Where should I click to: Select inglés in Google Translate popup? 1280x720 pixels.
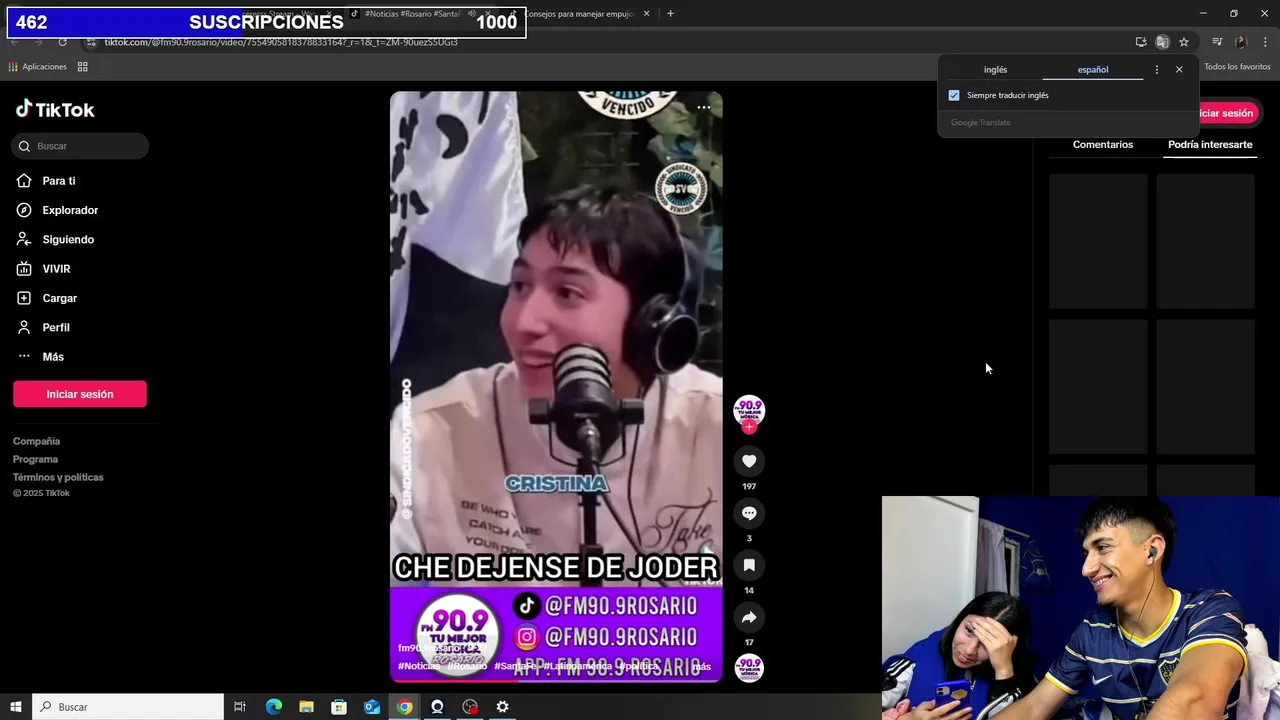[x=995, y=70]
